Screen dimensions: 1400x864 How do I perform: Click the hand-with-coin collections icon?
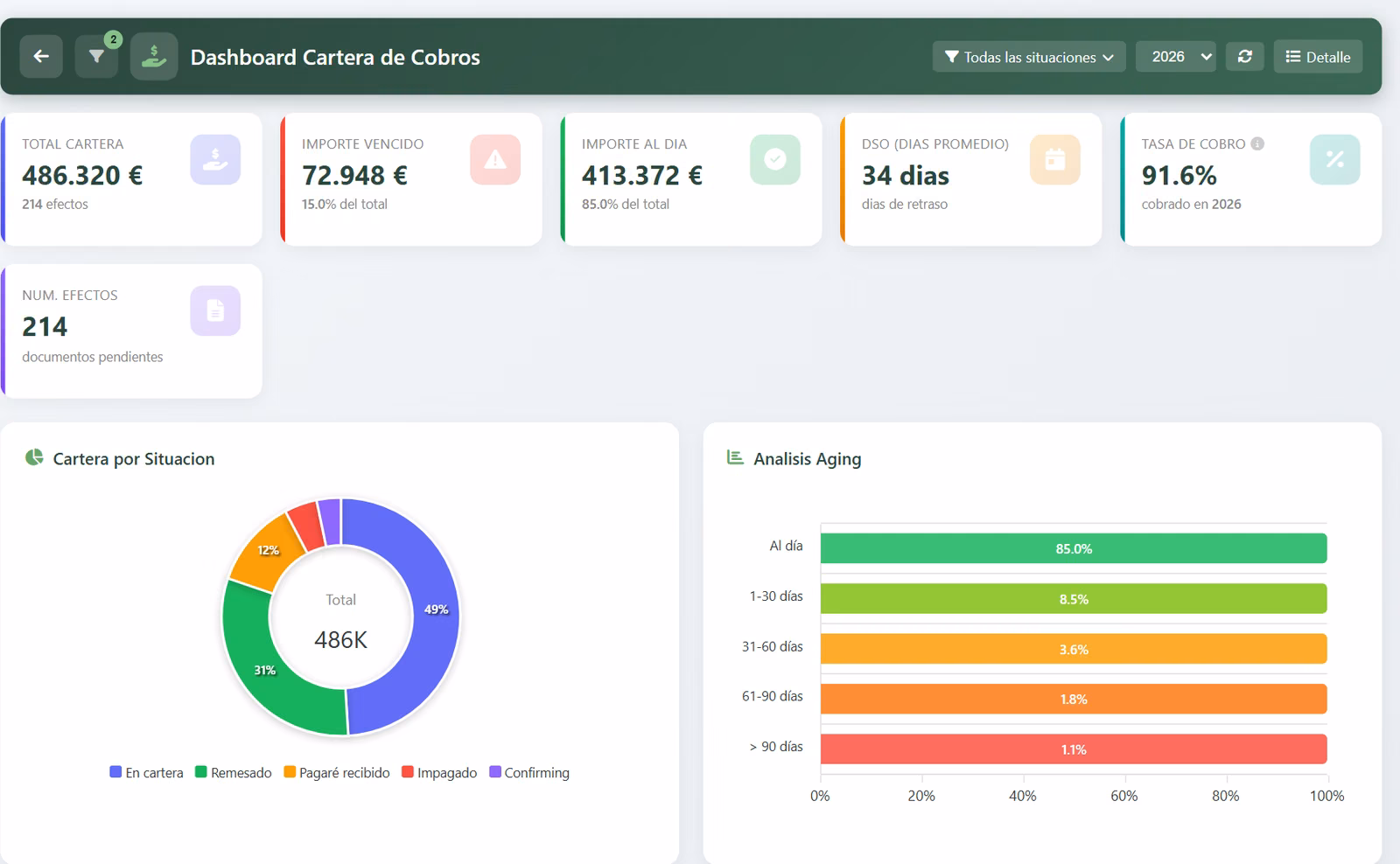click(154, 57)
